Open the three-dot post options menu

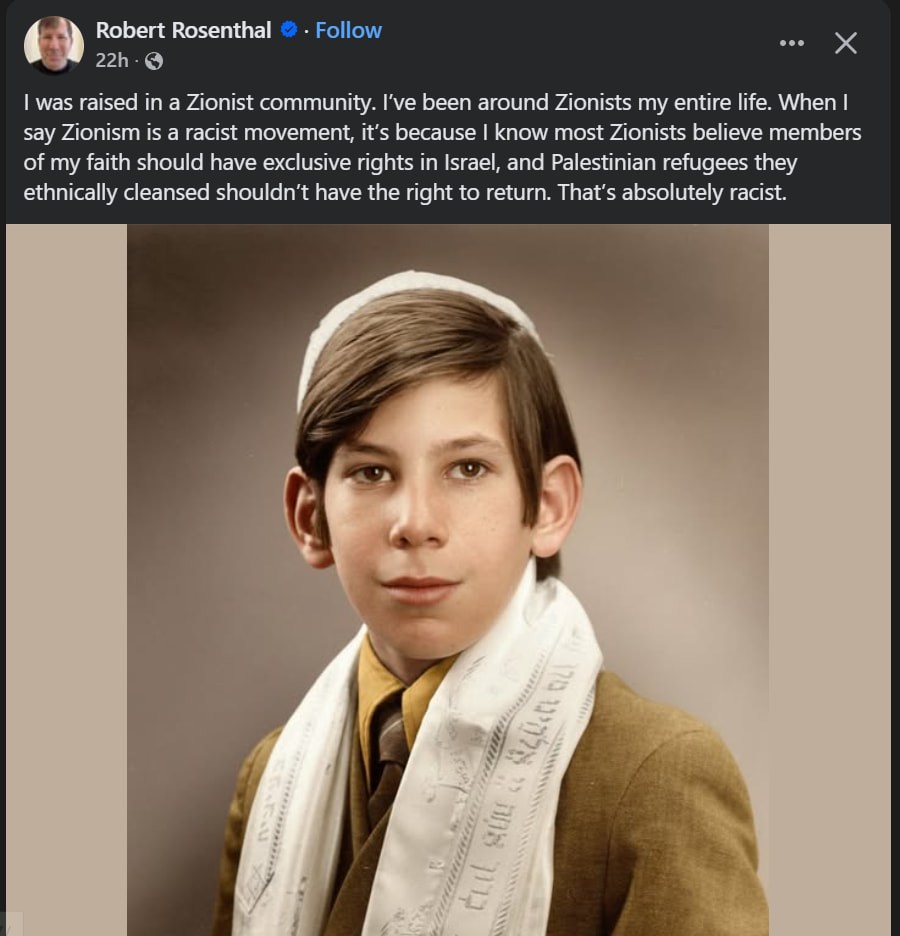click(791, 43)
